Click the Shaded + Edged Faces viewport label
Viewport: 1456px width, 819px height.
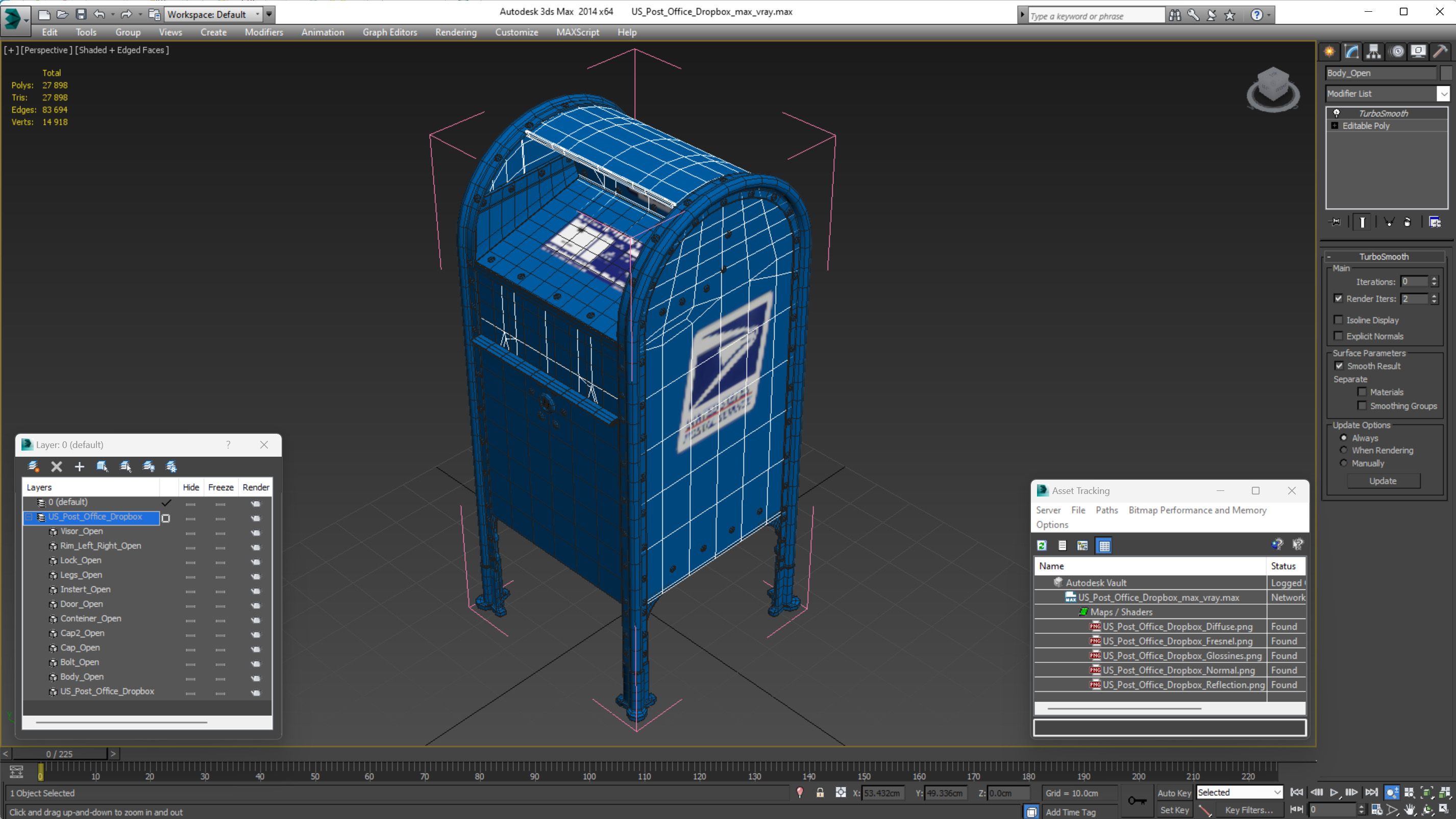[122, 49]
